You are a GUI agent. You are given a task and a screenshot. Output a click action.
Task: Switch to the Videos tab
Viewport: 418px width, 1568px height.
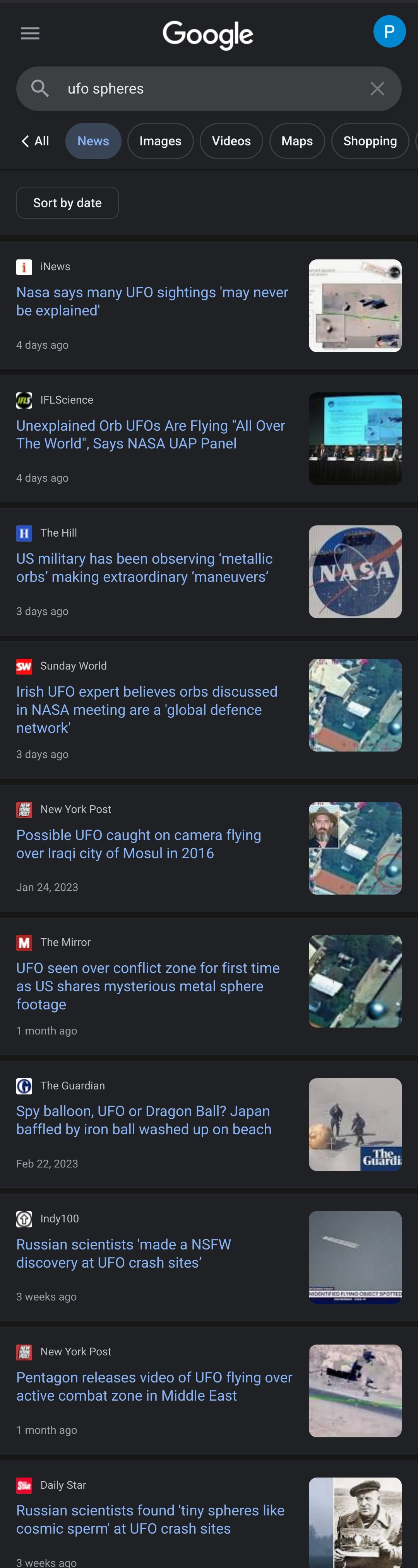[x=231, y=141]
